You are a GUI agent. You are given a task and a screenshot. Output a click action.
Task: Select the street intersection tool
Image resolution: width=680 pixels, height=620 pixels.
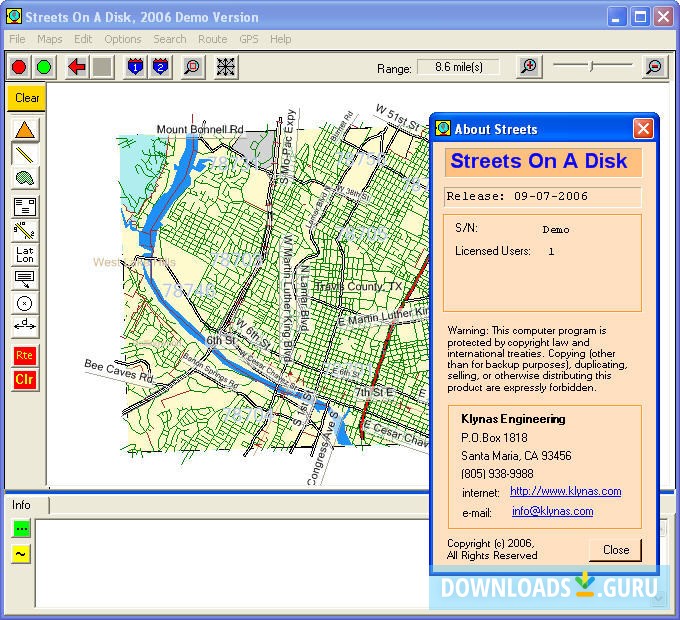pos(25,231)
